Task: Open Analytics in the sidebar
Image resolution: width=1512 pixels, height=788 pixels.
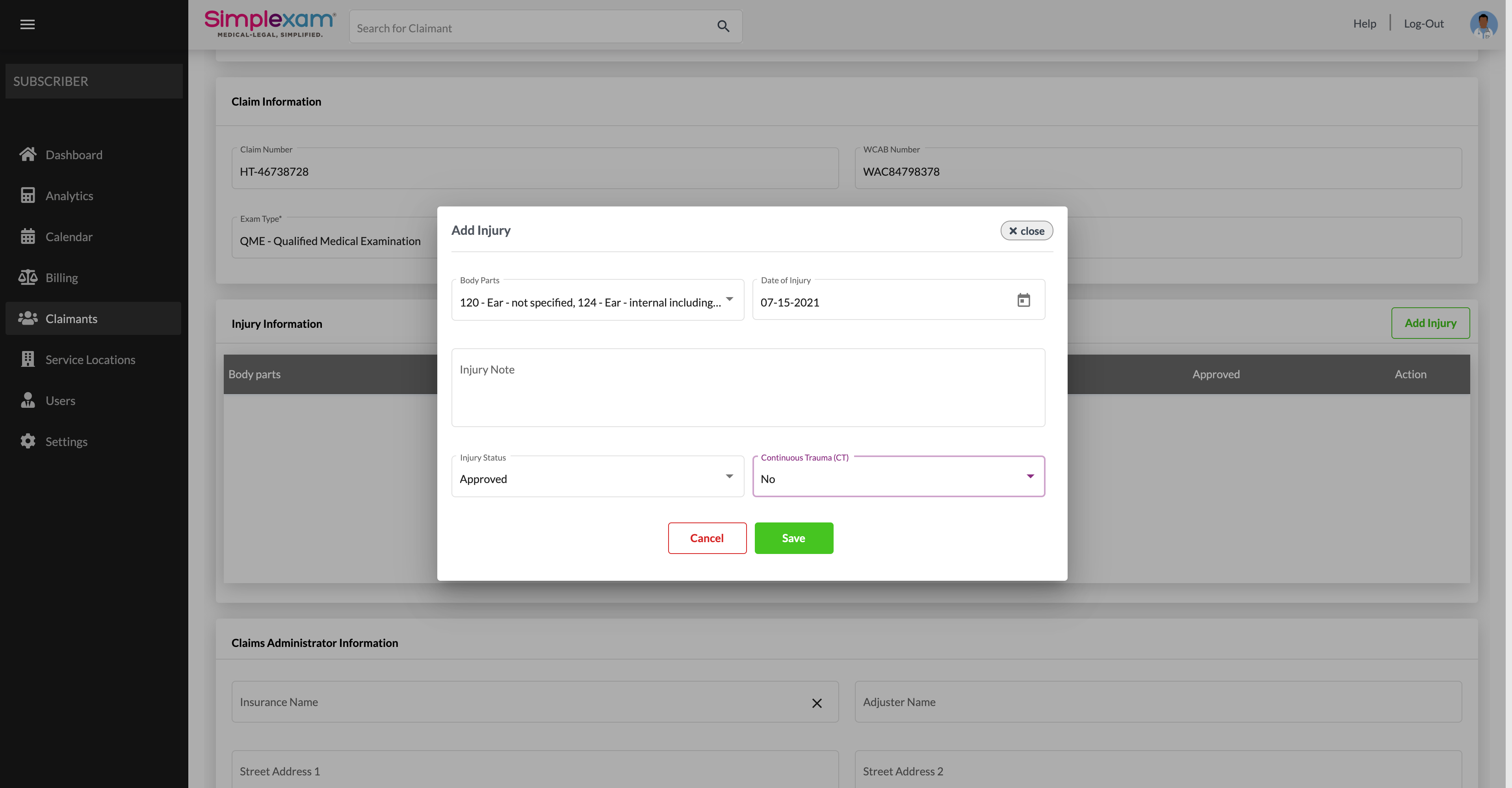Action: pos(69,195)
